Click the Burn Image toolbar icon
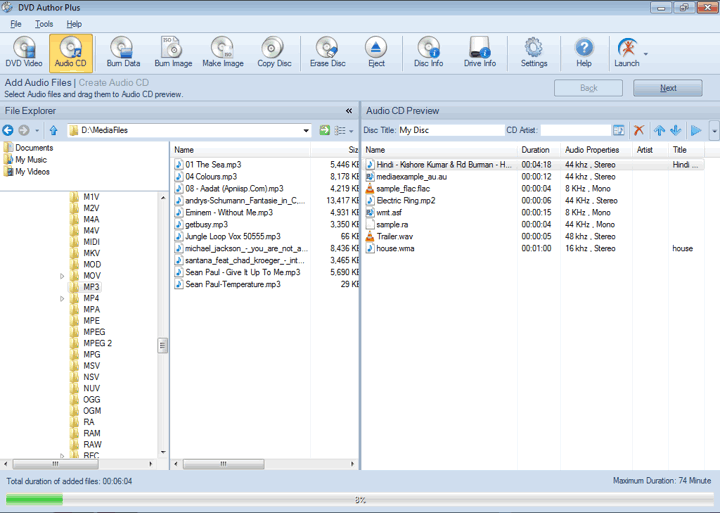This screenshot has height=513, width=720. pyautogui.click(x=173, y=52)
